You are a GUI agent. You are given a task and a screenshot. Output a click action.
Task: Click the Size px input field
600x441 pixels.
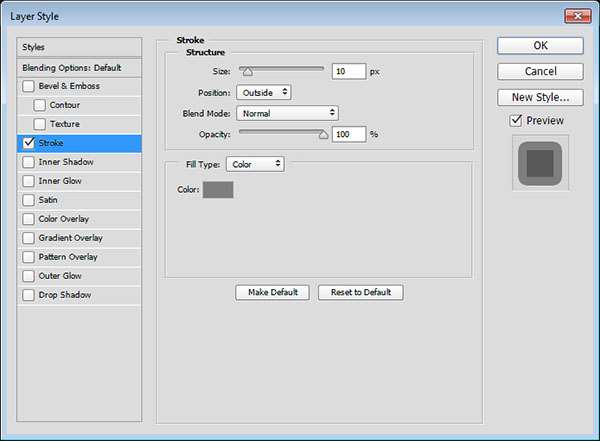click(x=350, y=72)
